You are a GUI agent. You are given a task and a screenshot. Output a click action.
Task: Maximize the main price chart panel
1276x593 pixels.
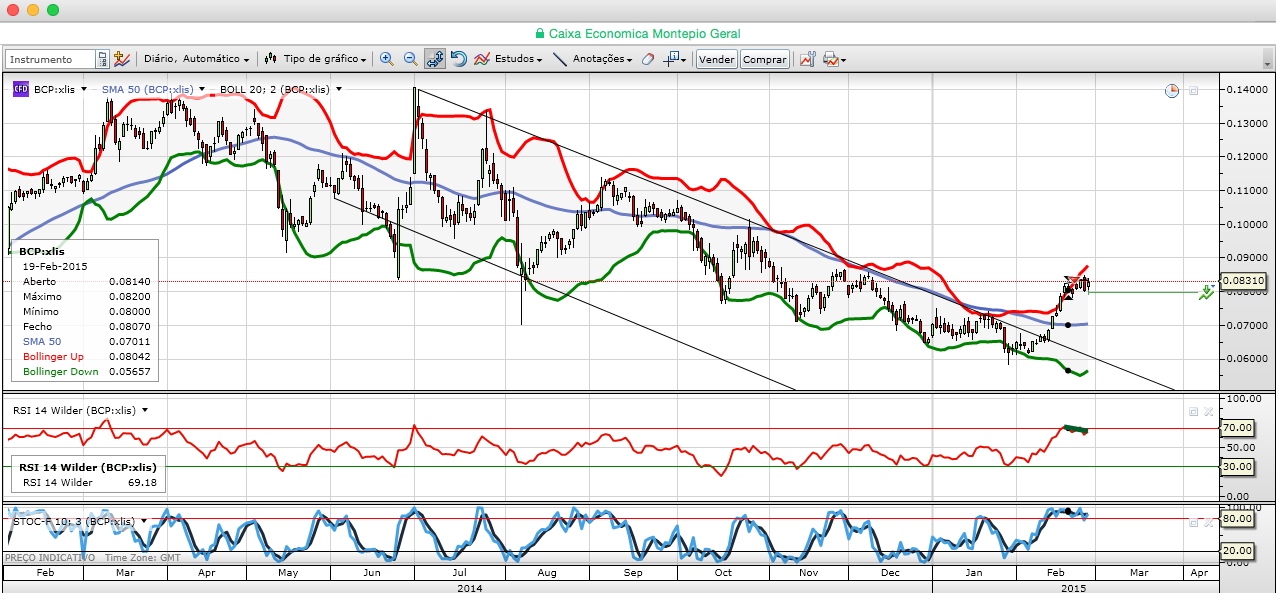click(x=1193, y=91)
